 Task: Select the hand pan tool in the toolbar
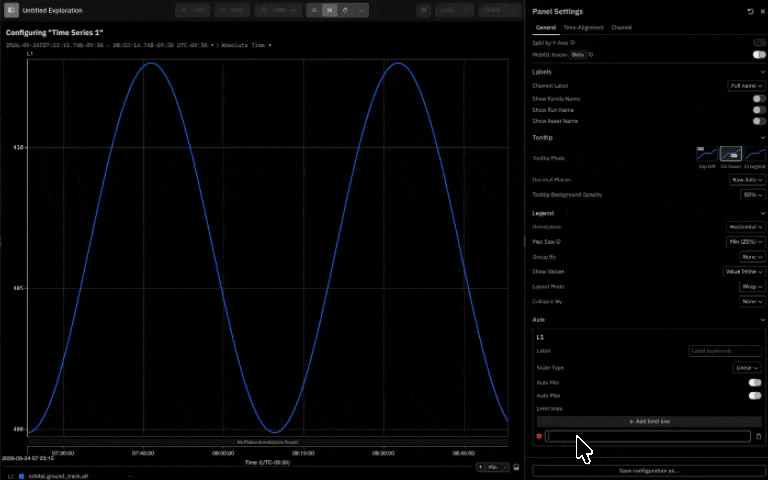(345, 10)
